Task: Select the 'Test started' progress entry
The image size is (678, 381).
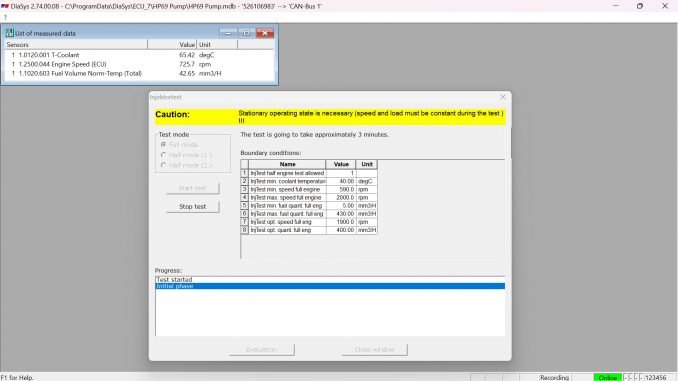Action: tap(330, 280)
